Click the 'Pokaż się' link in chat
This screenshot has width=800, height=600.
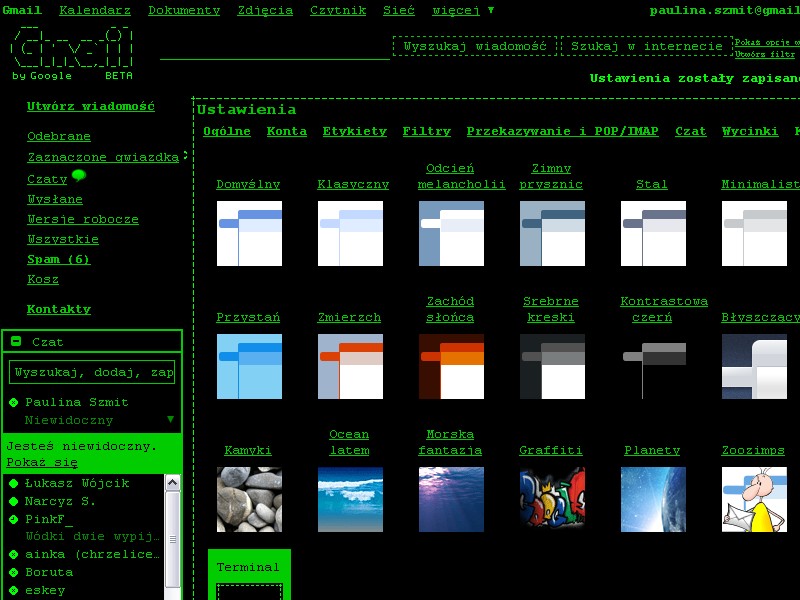tap(41, 462)
